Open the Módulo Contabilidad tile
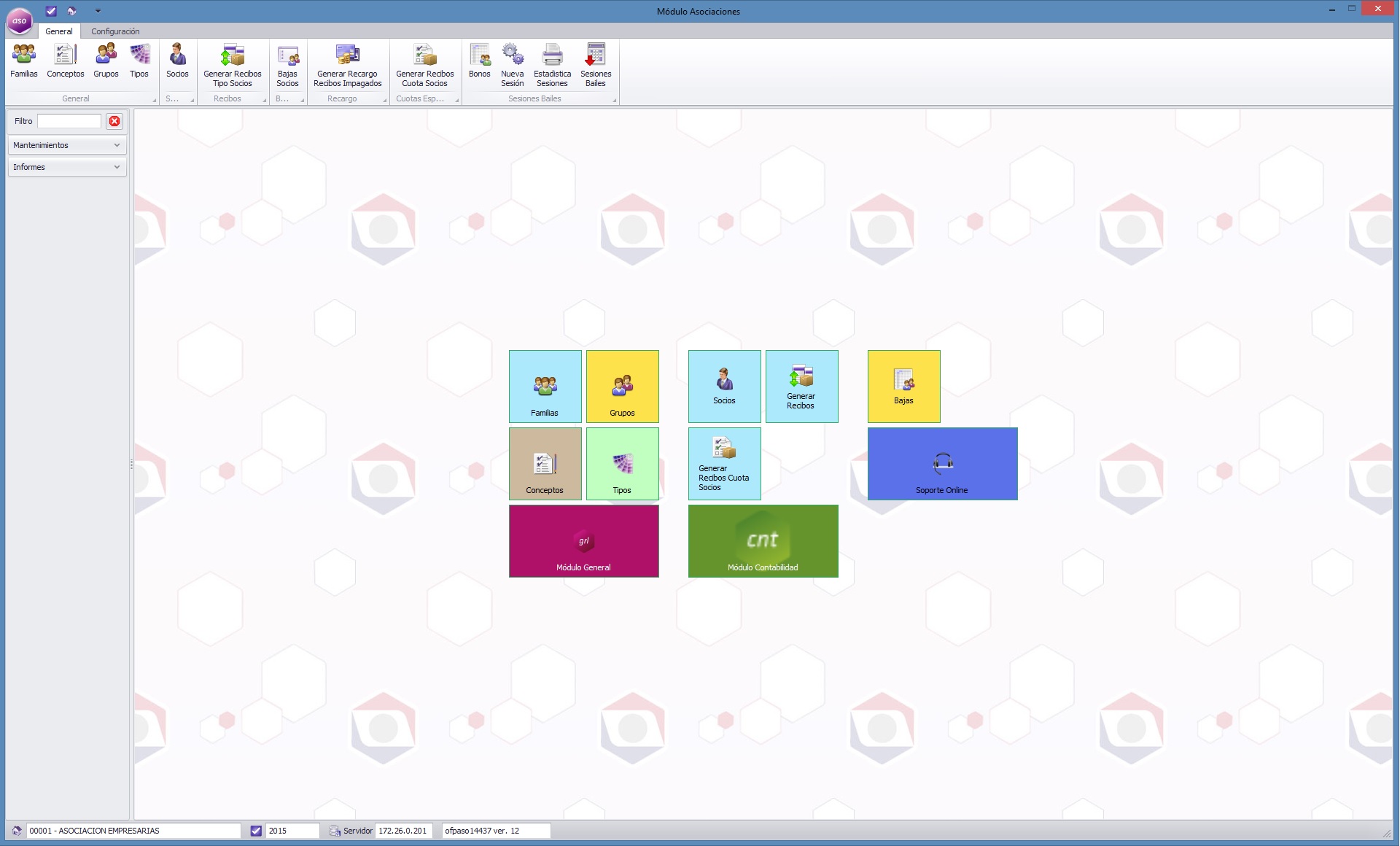This screenshot has width=1400, height=846. pos(763,541)
